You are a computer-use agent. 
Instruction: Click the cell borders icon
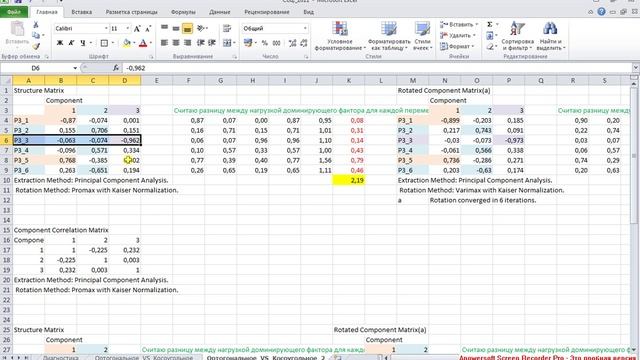tap(104, 43)
